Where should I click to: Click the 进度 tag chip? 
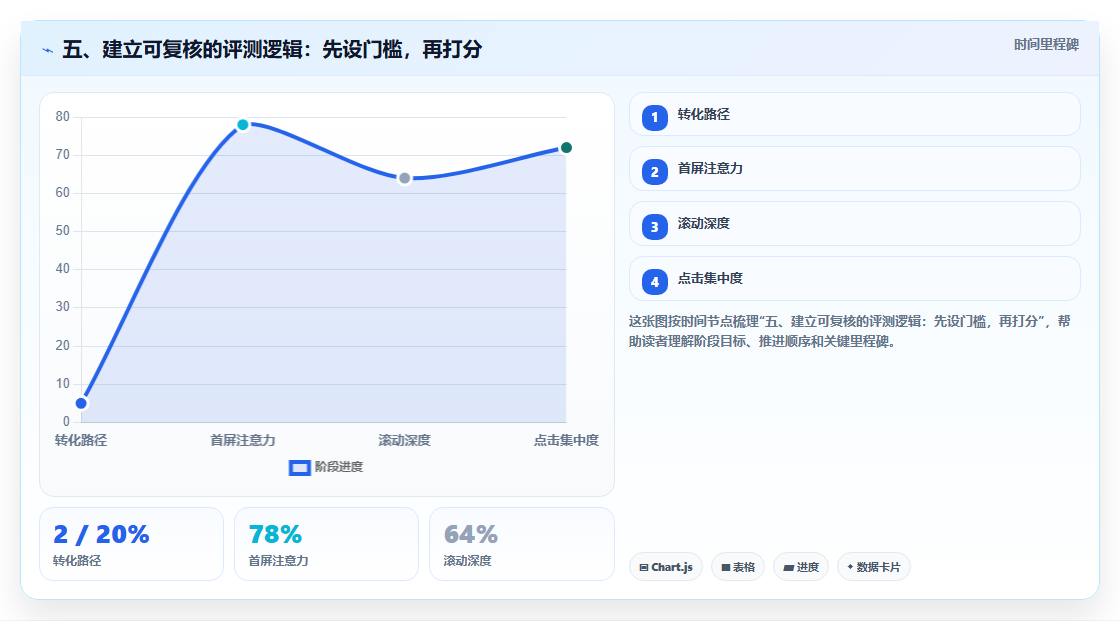pyautogui.click(x=801, y=567)
